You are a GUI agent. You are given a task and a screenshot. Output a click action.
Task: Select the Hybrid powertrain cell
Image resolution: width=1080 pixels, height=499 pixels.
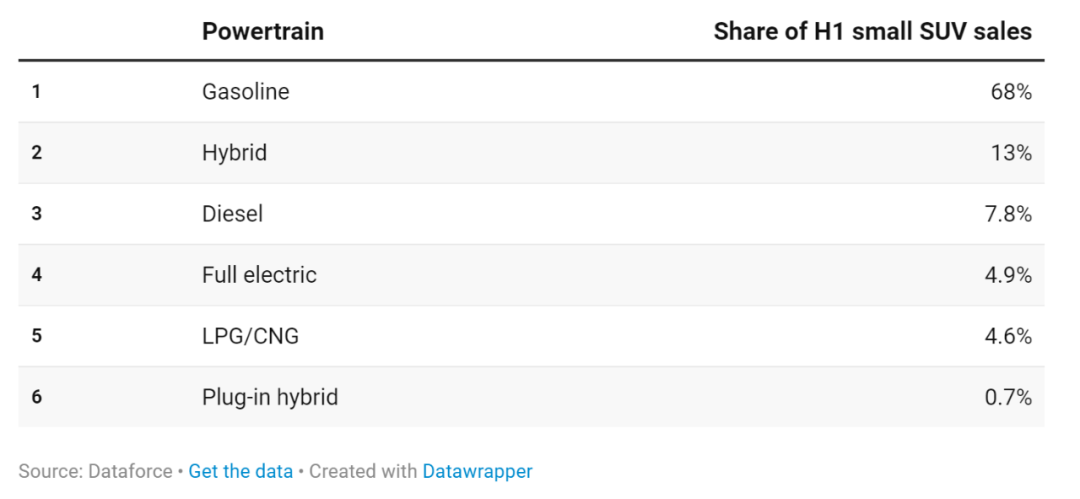coord(234,153)
